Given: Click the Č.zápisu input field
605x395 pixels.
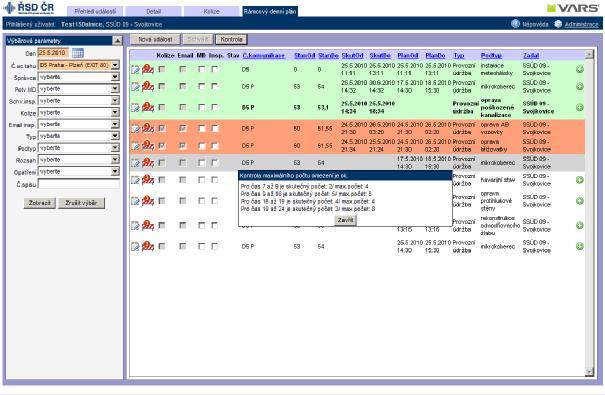Looking at the screenshot, I should 79,184.
